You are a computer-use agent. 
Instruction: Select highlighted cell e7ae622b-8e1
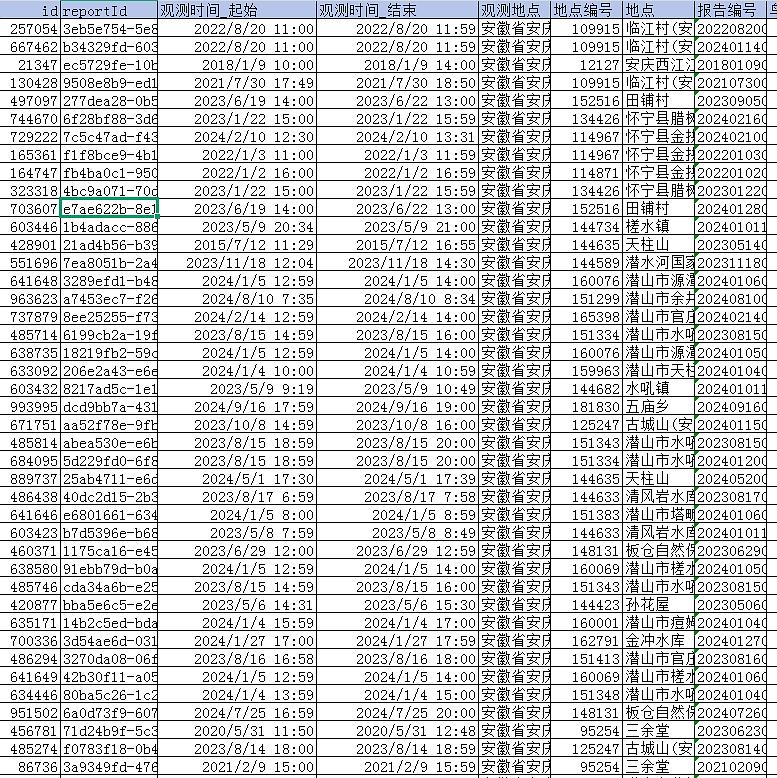click(x=109, y=209)
